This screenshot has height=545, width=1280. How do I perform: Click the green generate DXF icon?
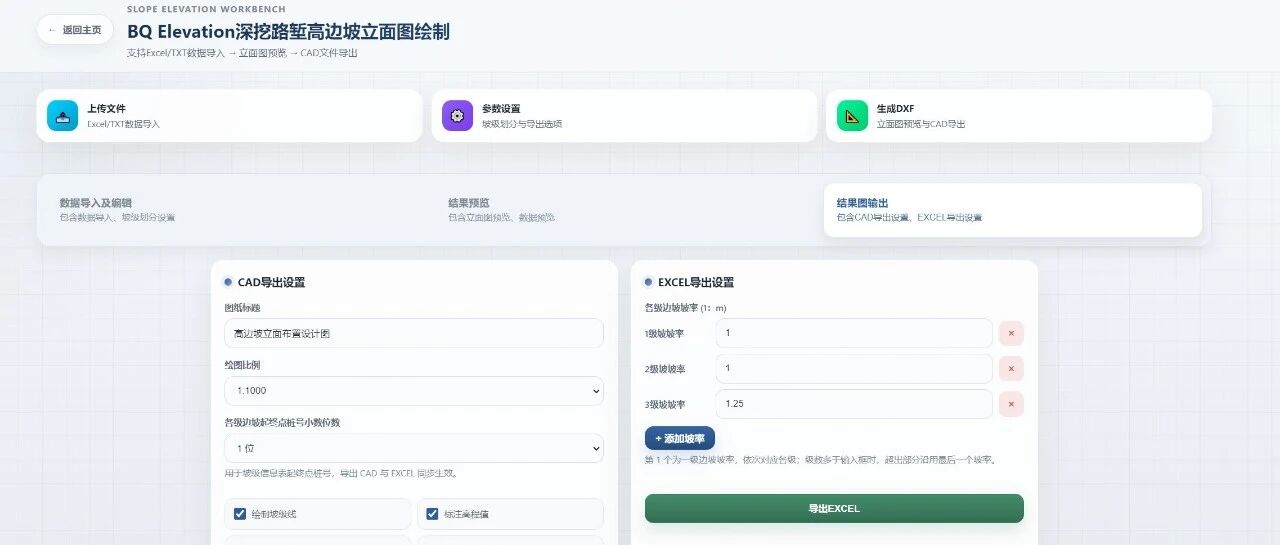(x=852, y=115)
